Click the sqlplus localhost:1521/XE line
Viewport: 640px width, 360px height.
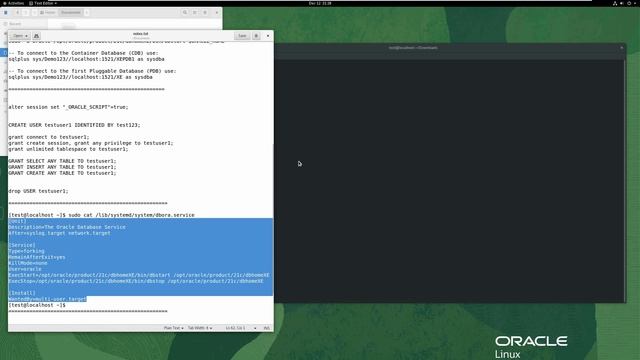(80, 77)
